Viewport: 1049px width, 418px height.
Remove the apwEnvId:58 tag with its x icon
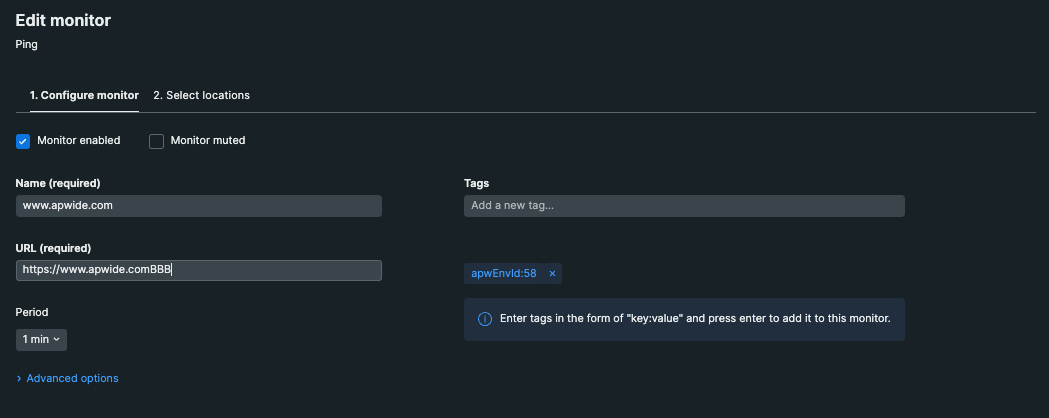(x=552, y=273)
